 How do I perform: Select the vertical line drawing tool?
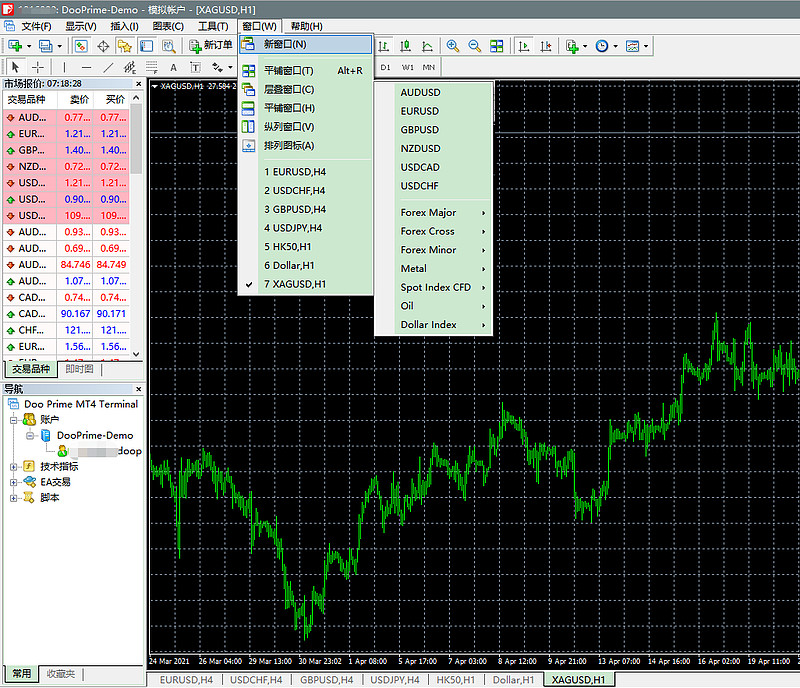(64, 67)
